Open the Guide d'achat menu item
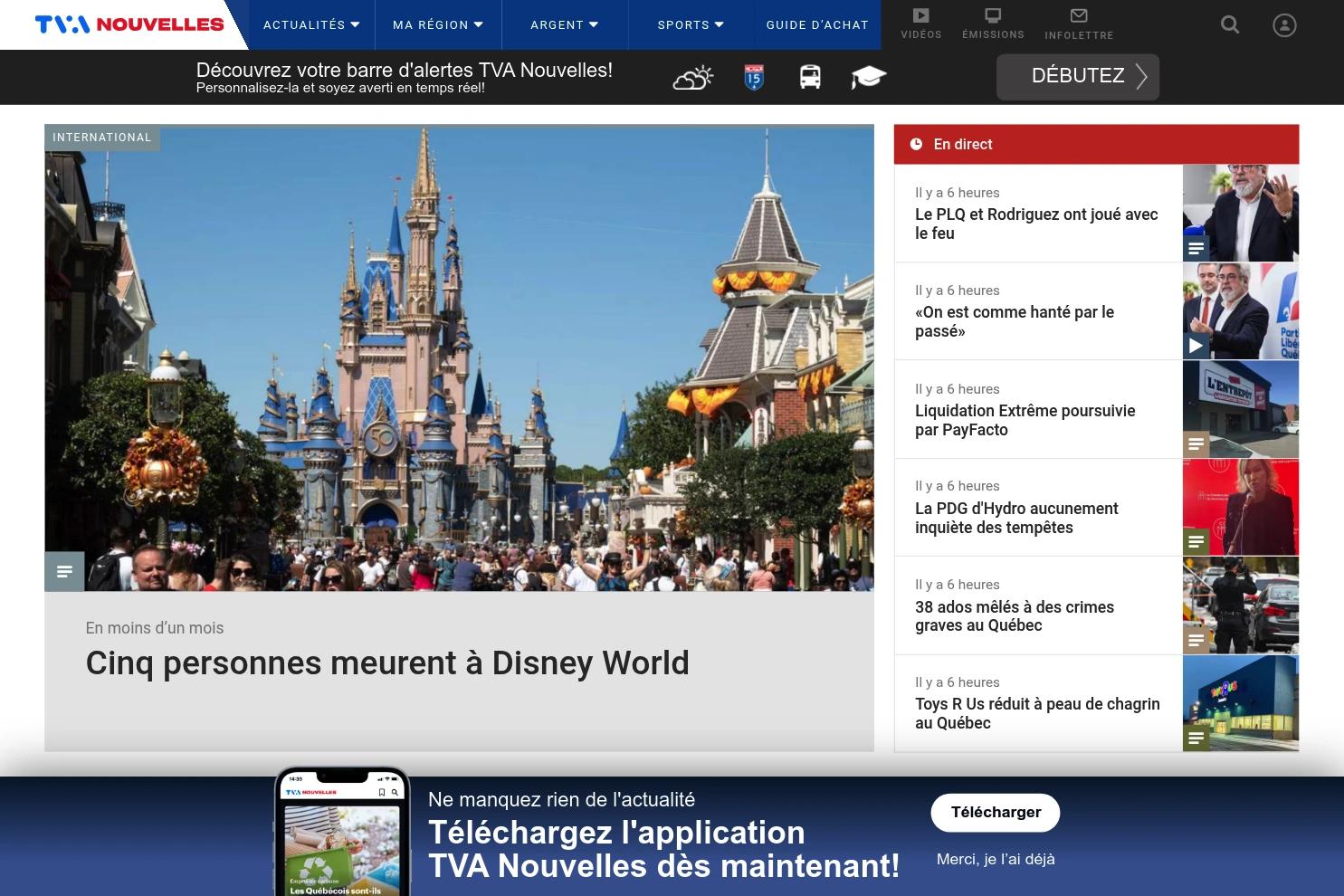Screen dimensions: 1344x896 click(817, 25)
